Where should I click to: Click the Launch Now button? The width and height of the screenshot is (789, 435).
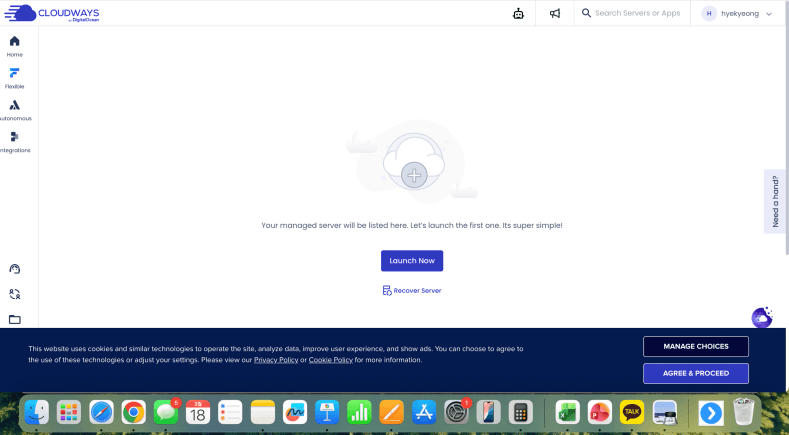tap(412, 261)
